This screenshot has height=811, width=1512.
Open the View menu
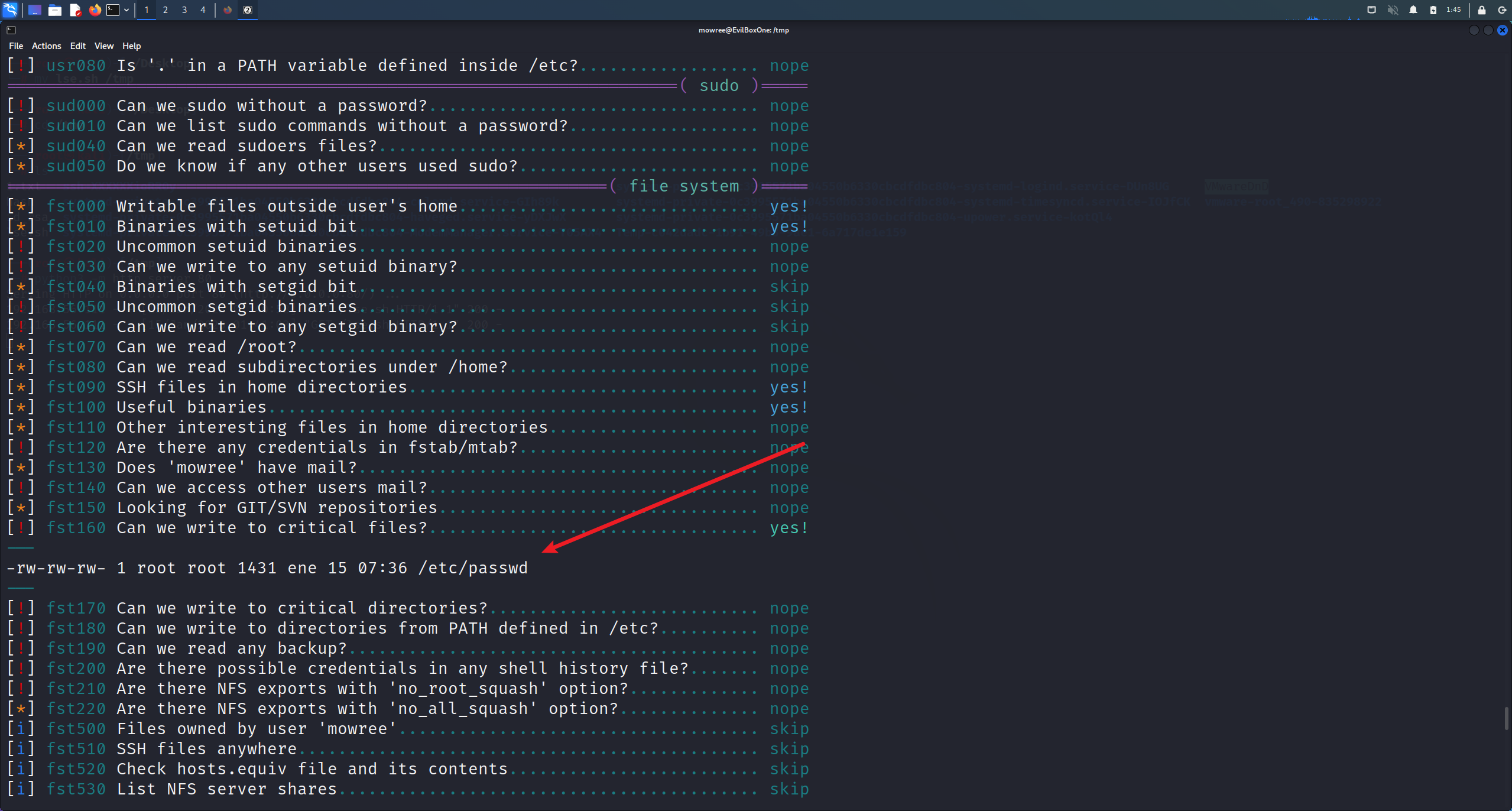coord(104,46)
